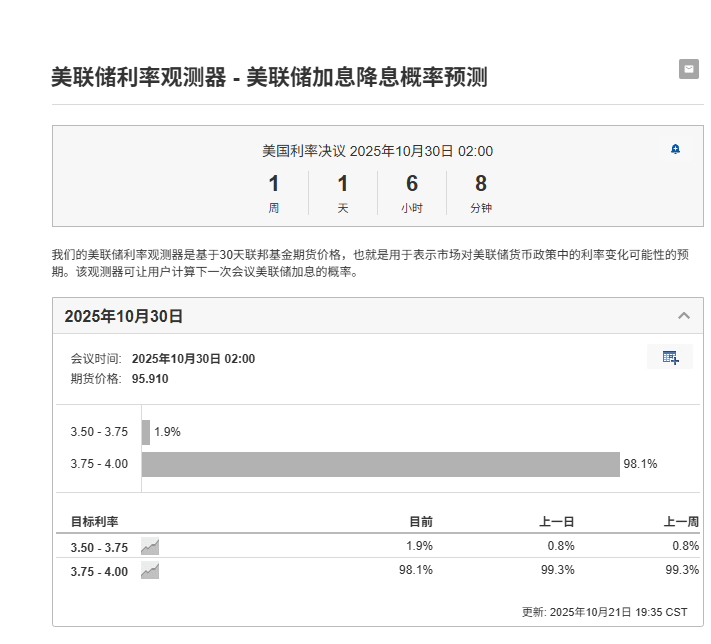
Task: Click the 小时 countdown number
Action: (411, 183)
